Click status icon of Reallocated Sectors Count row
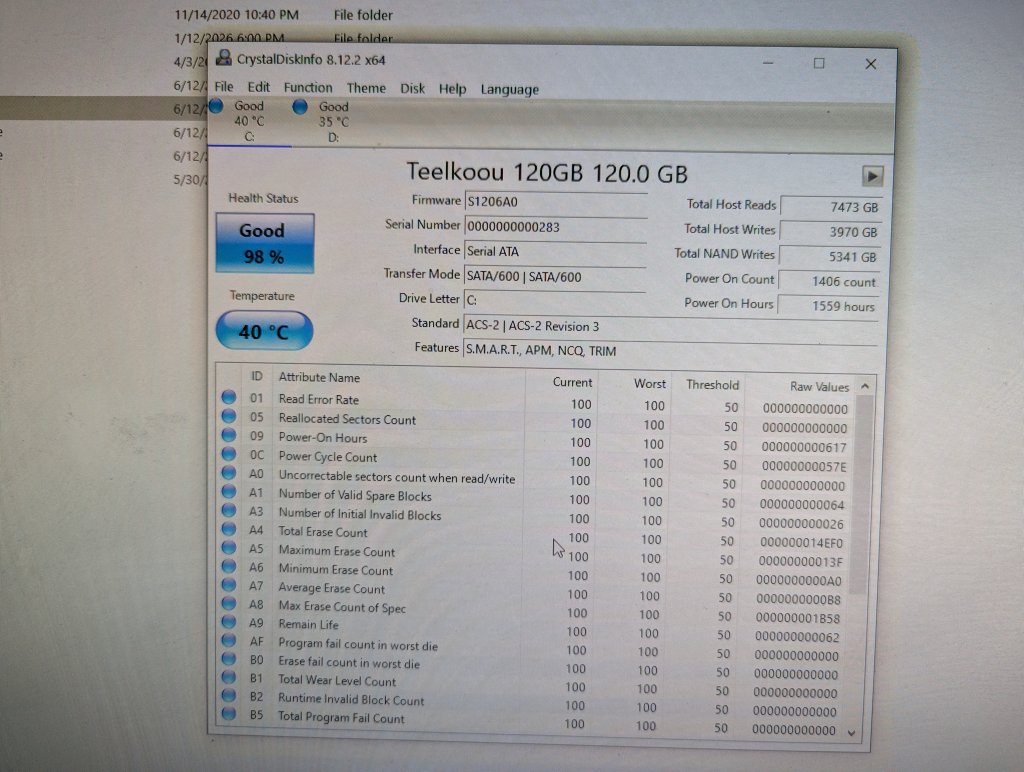The height and width of the screenshot is (772, 1024). pyautogui.click(x=229, y=415)
